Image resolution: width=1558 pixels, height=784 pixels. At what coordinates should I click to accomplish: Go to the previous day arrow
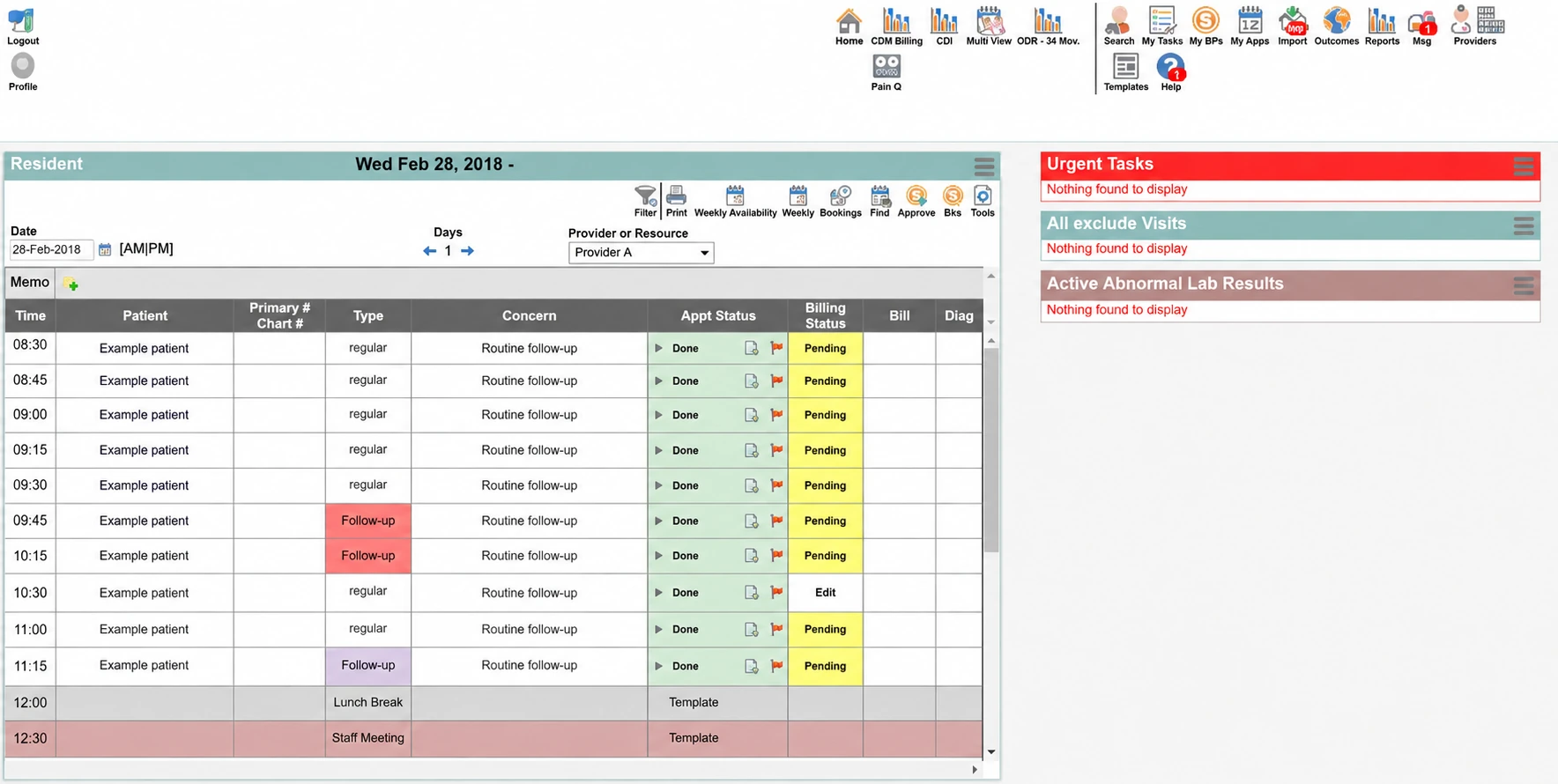point(430,251)
